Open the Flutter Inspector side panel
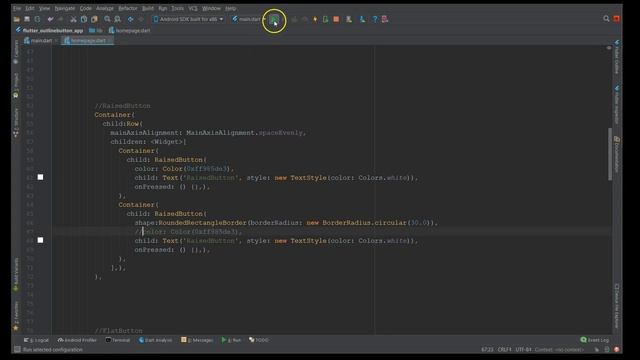Viewport: 640px width, 360px height. [x=617, y=104]
